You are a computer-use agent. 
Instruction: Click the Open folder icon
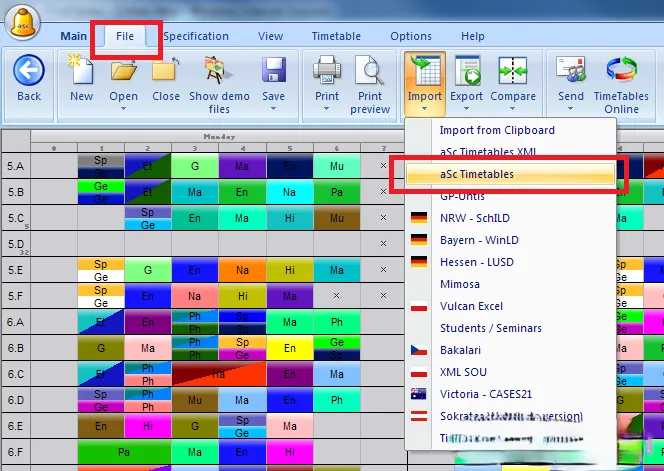point(123,69)
